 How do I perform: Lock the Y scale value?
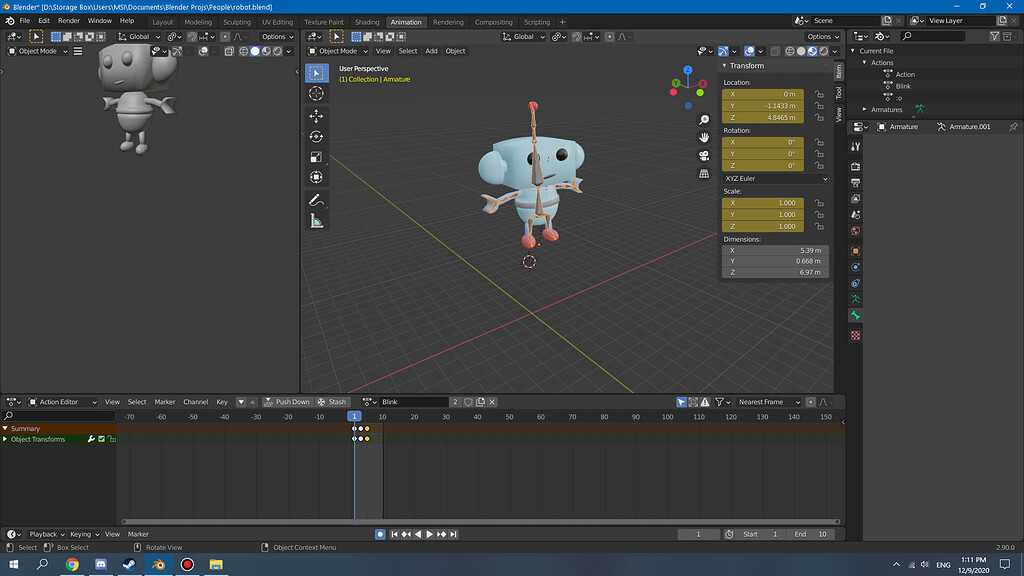pos(819,215)
